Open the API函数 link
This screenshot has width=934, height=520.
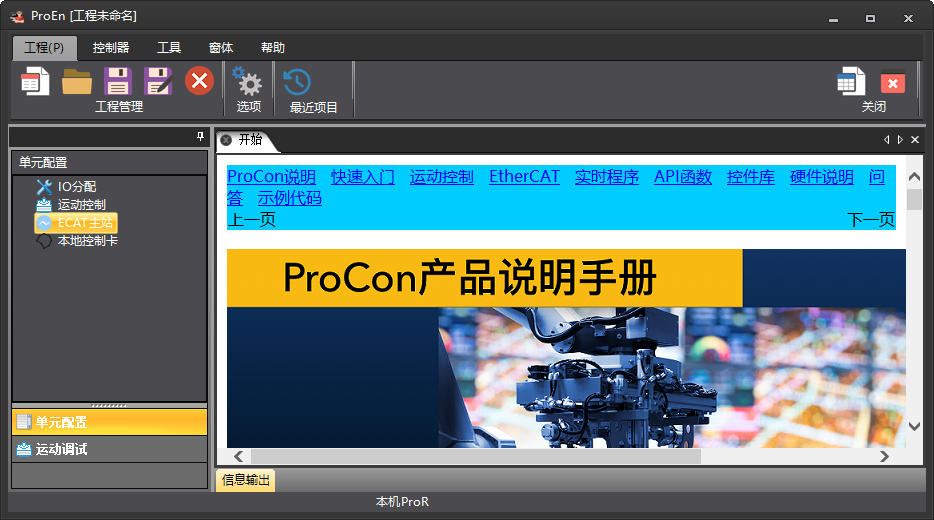tap(683, 177)
